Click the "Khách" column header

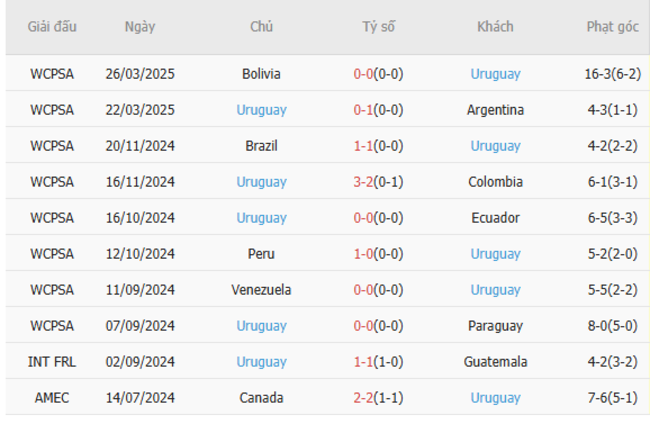(x=495, y=27)
